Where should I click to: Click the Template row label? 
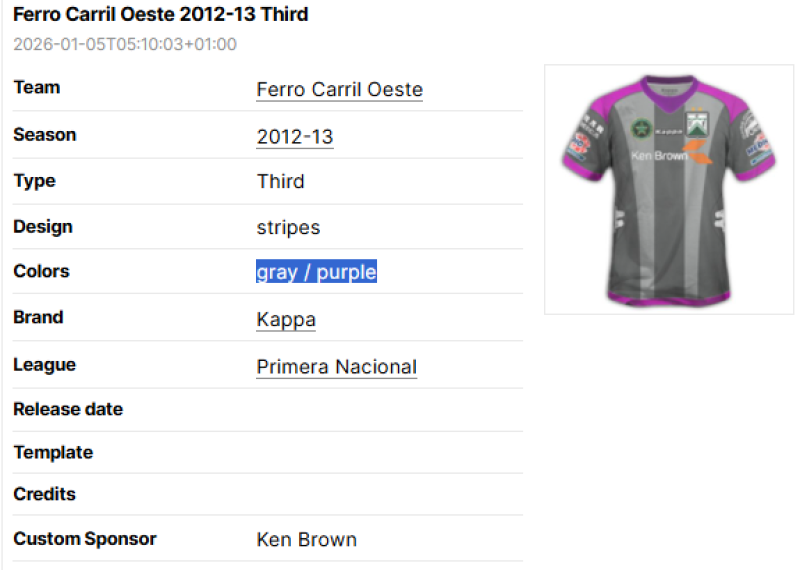(x=53, y=453)
